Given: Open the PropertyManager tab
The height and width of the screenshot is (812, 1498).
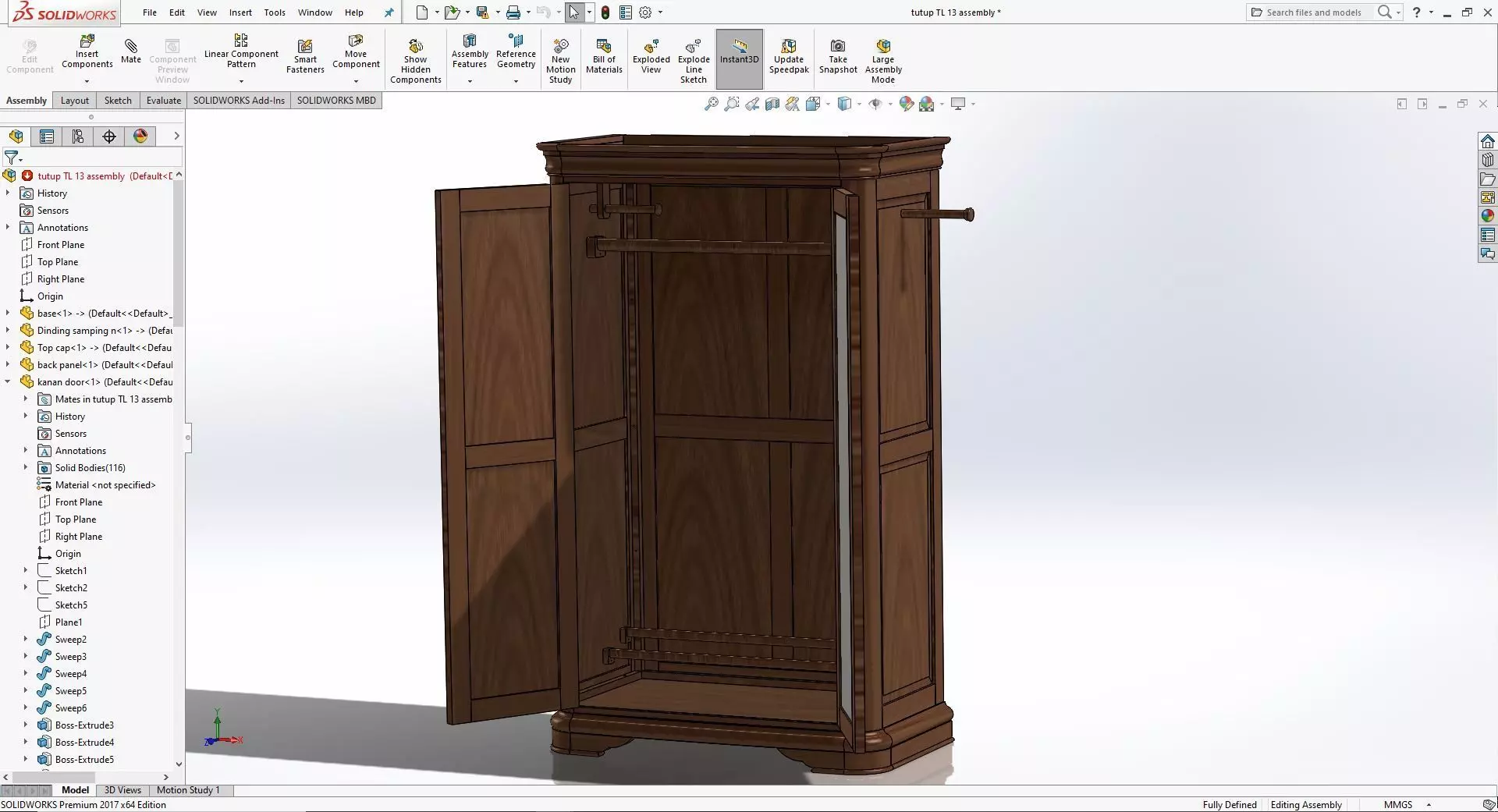Looking at the screenshot, I should pyautogui.click(x=47, y=137).
